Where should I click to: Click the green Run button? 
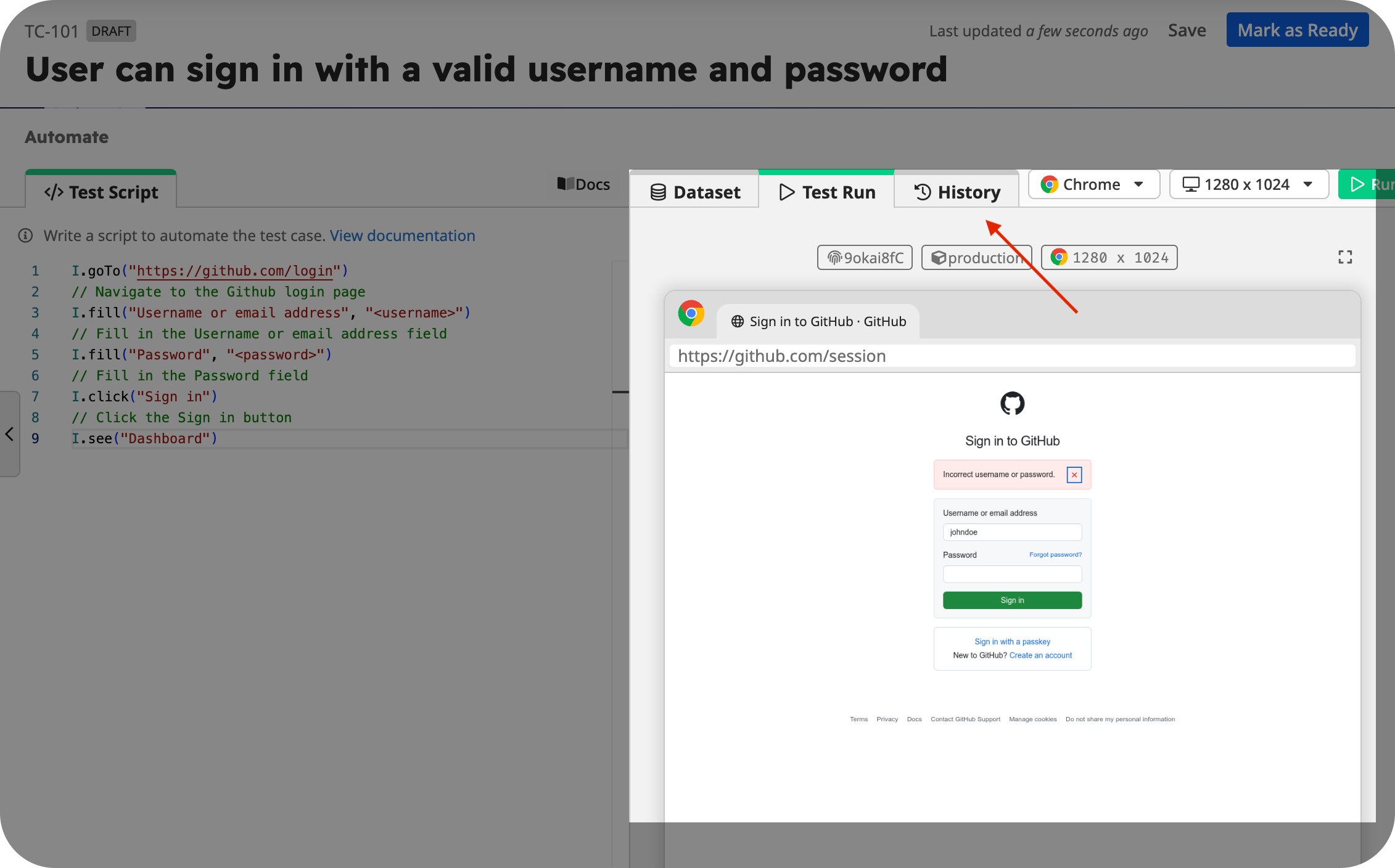click(x=1366, y=184)
